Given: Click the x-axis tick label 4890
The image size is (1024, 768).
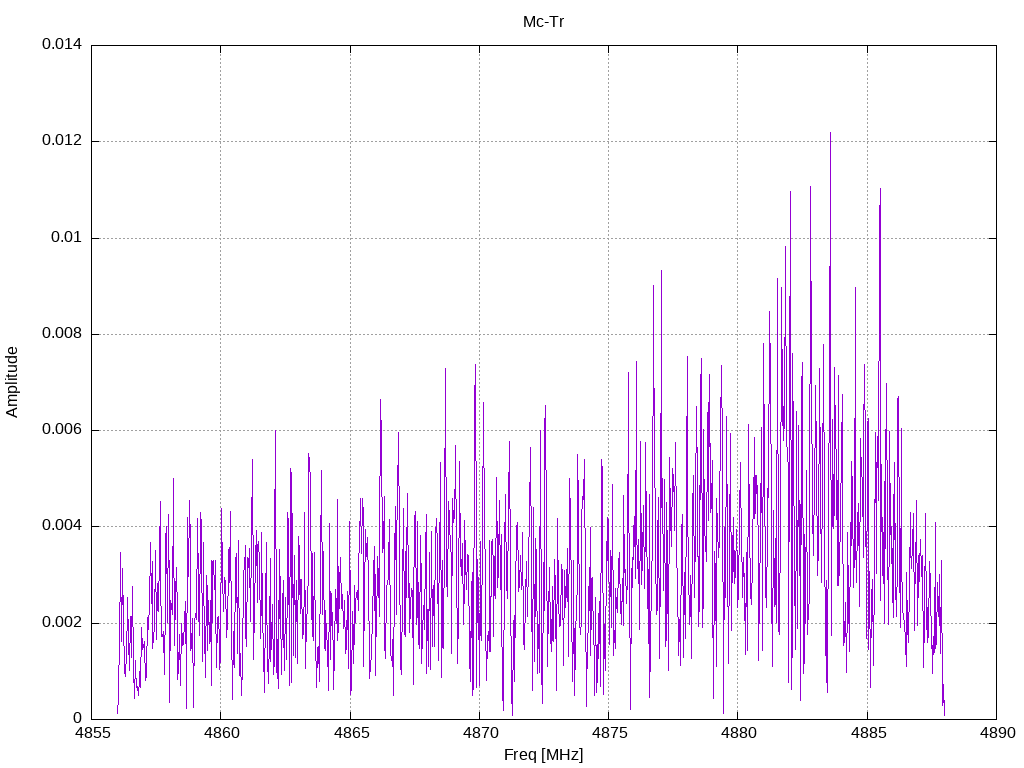Looking at the screenshot, I should [x=997, y=733].
